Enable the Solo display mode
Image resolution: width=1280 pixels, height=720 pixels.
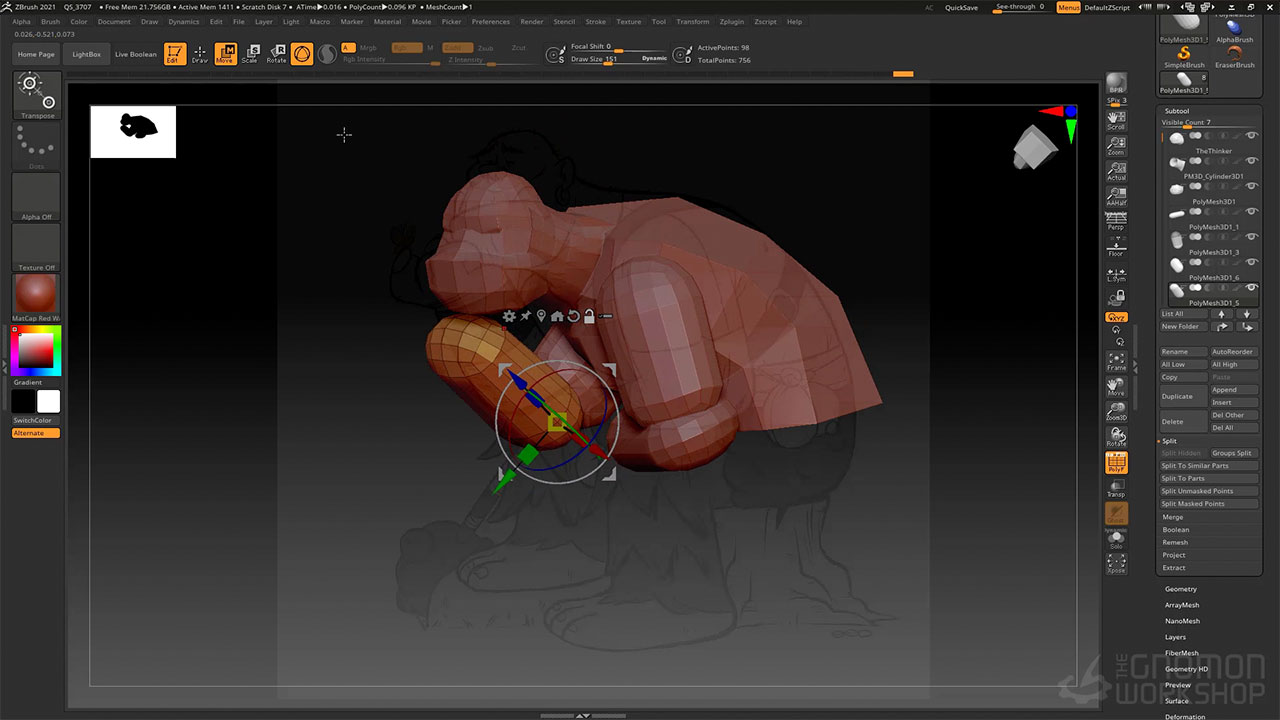pyautogui.click(x=1116, y=539)
